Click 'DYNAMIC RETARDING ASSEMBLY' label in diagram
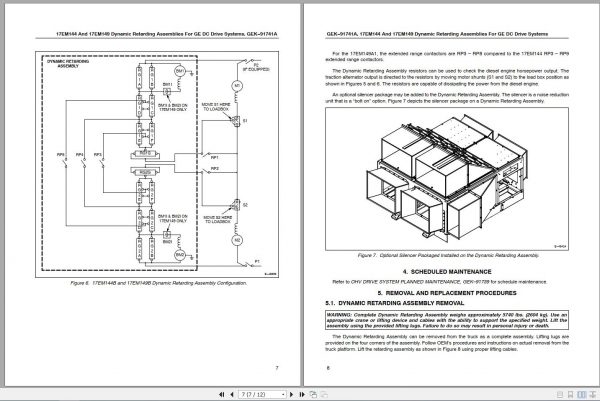The width and height of the screenshot is (600, 401). point(68,64)
